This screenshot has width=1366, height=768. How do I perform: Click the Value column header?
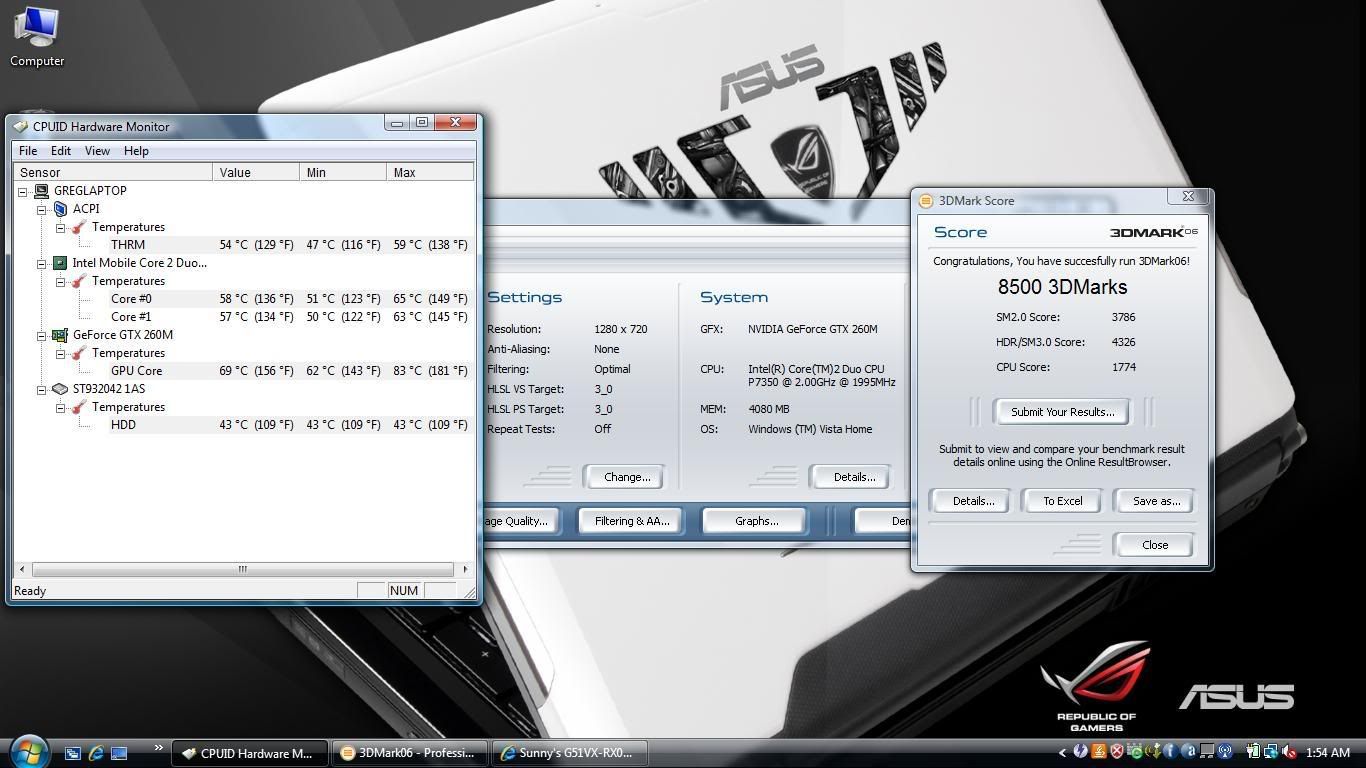click(256, 173)
